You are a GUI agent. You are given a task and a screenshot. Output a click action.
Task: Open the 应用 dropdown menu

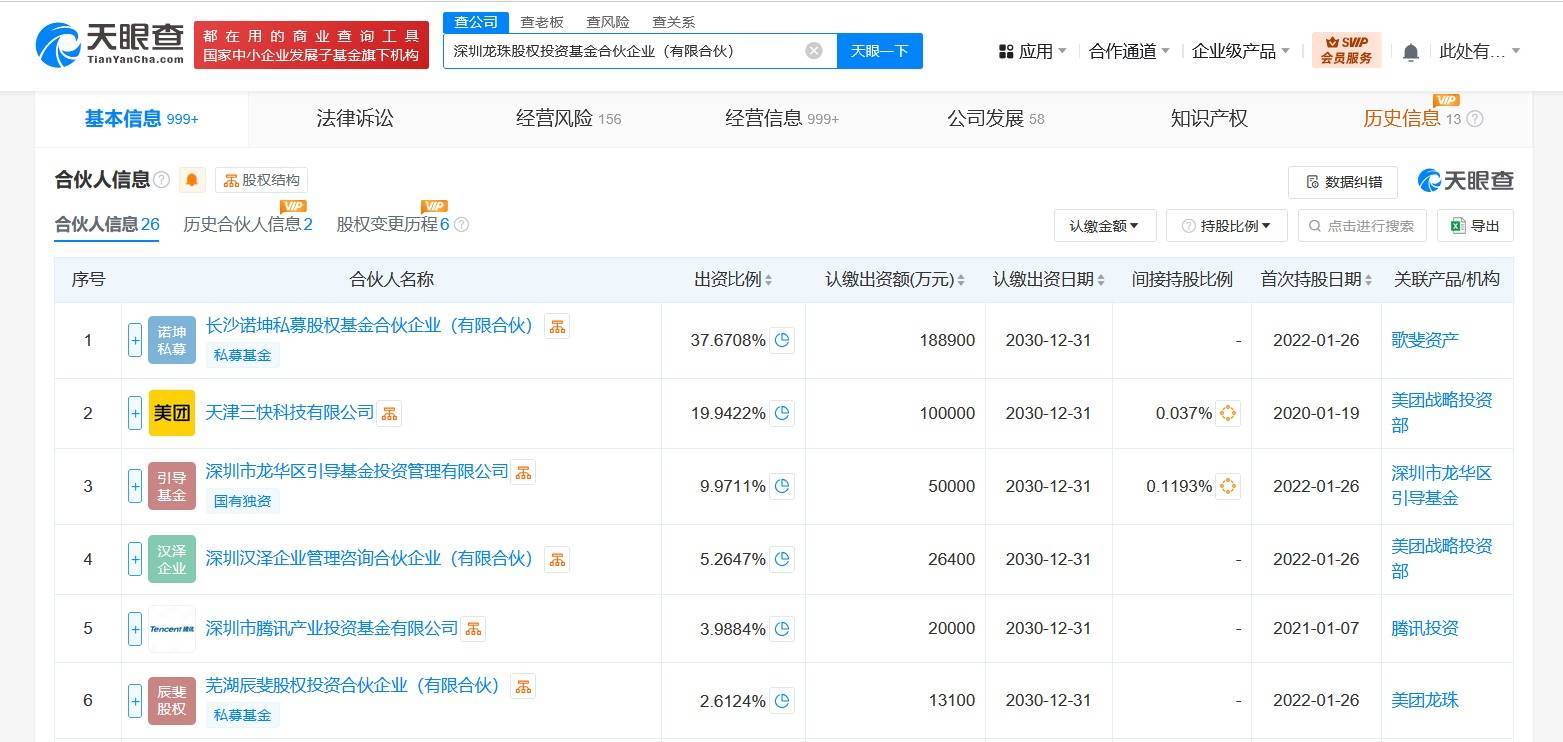click(x=1033, y=51)
